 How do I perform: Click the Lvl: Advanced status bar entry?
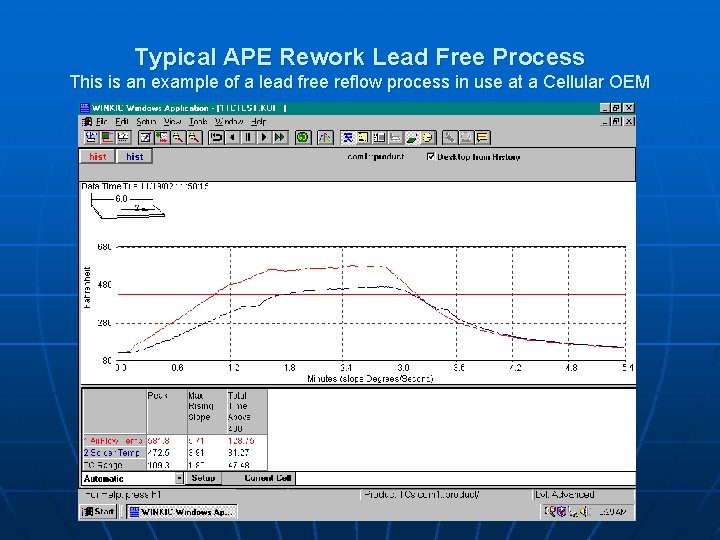(565, 495)
